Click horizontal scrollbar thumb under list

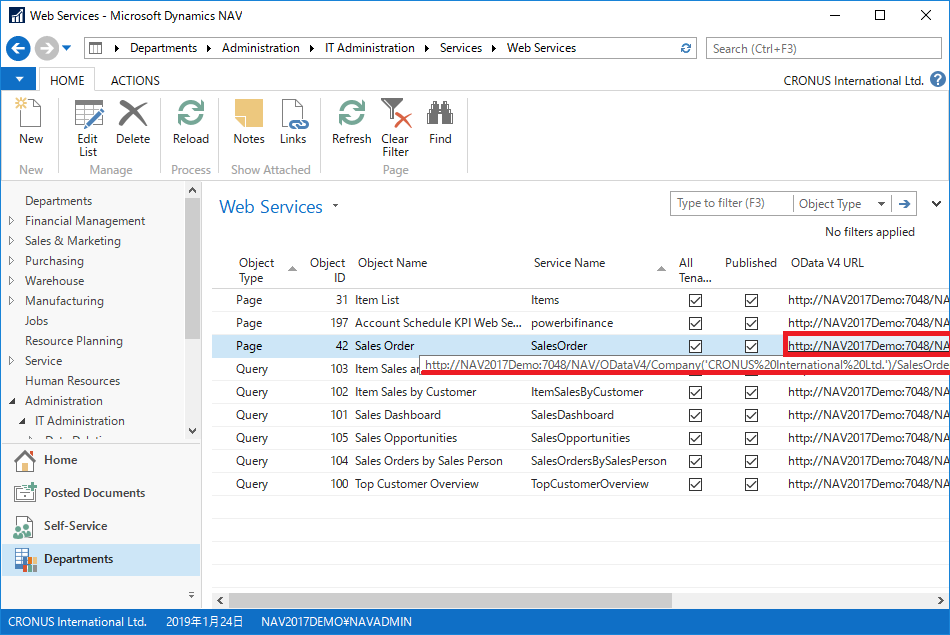tap(450, 600)
